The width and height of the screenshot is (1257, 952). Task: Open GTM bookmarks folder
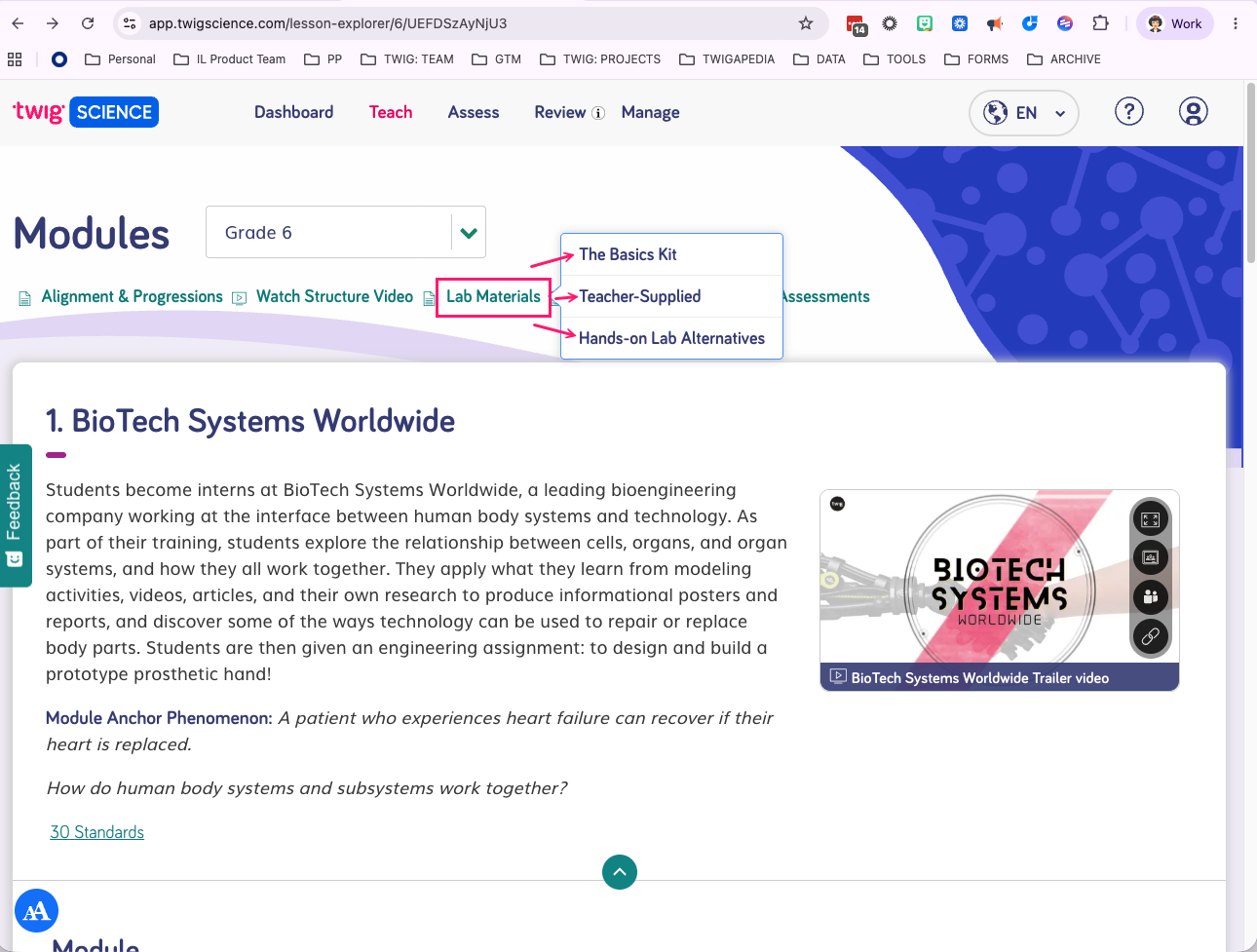(x=496, y=59)
